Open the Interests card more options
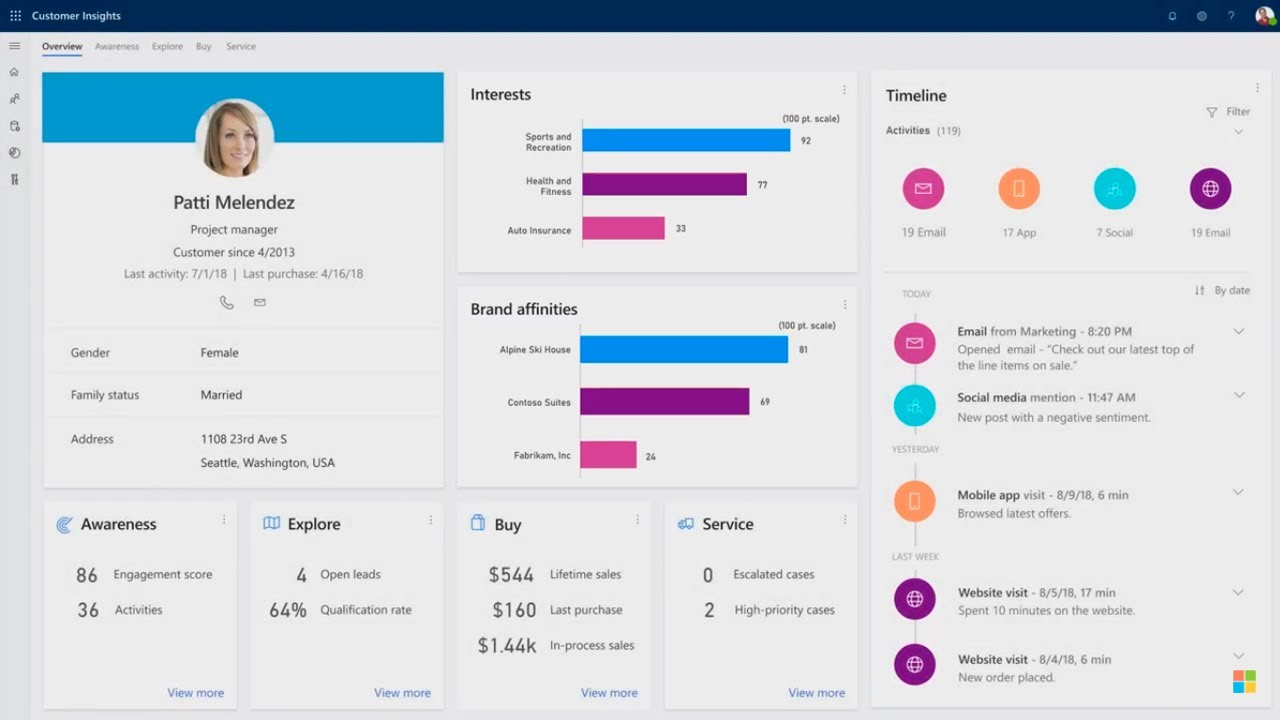Image resolution: width=1280 pixels, height=720 pixels. click(844, 90)
